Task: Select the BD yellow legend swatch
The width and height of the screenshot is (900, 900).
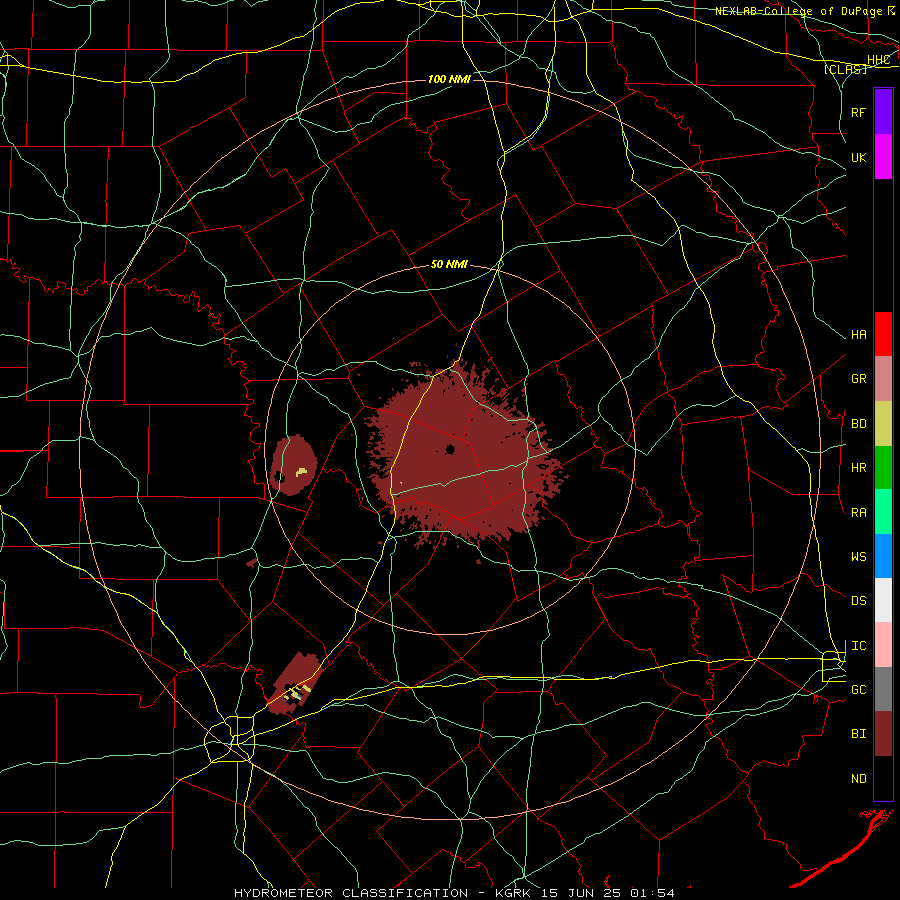Action: point(883,424)
